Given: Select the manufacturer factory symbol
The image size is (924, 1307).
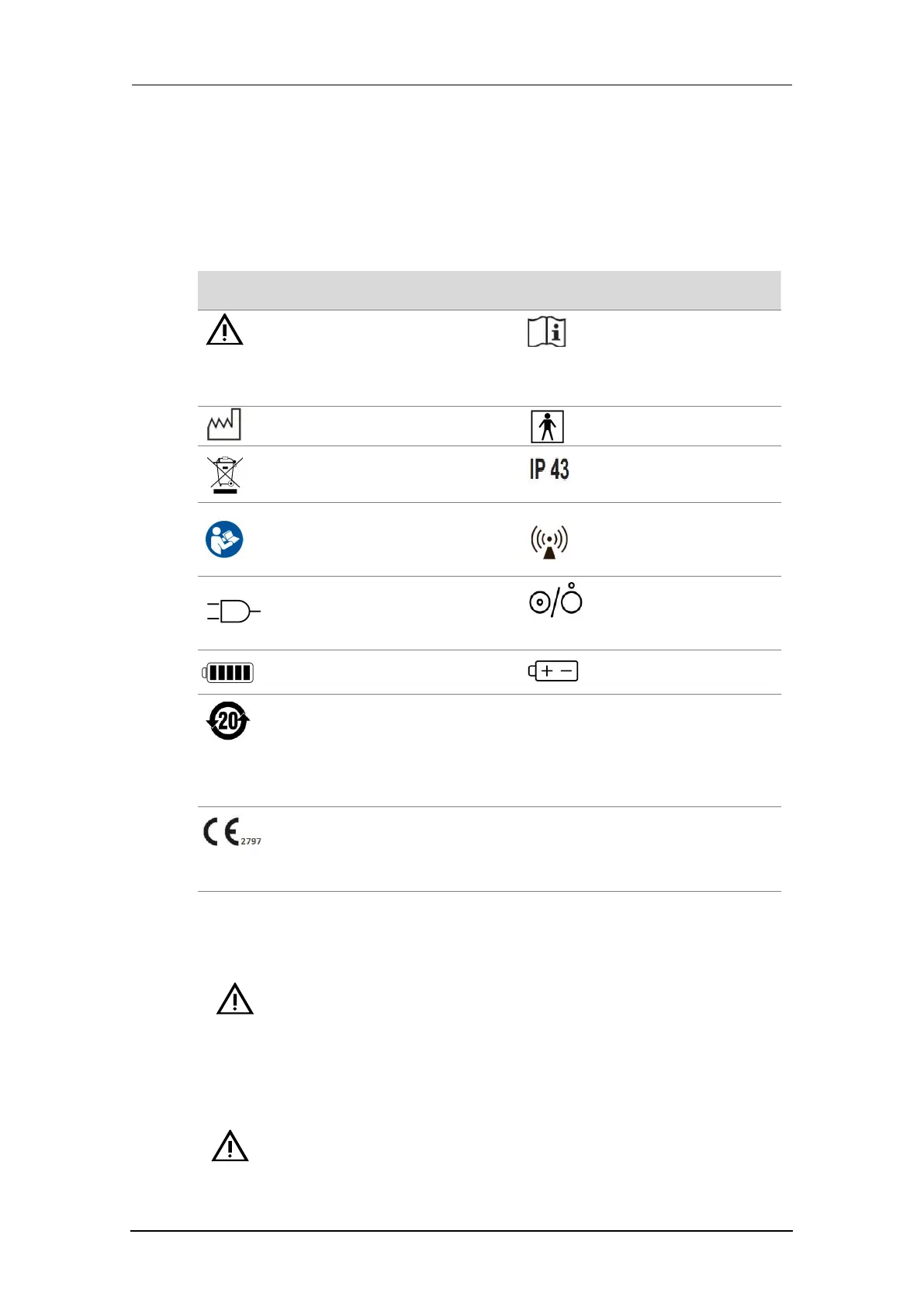Looking at the screenshot, I should coord(224,425).
